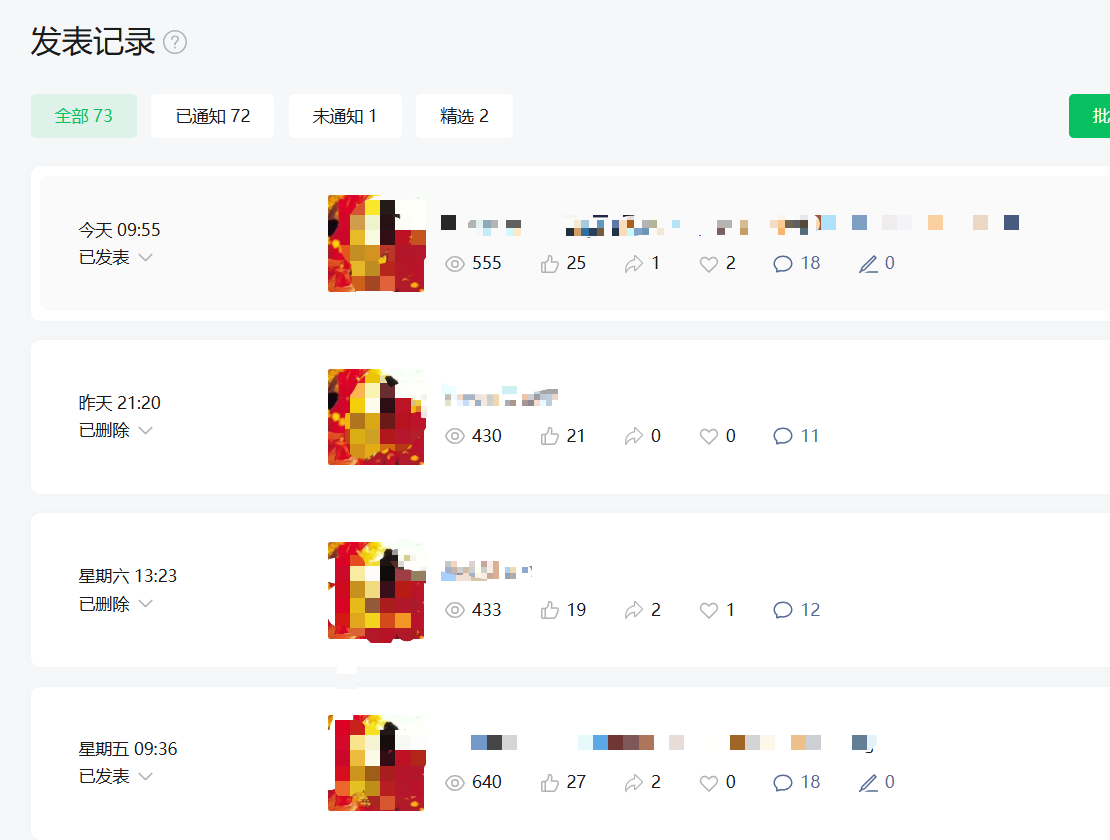Click the share icon in the 今天 09:55 row
The width and height of the screenshot is (1110, 840).
pos(634,264)
